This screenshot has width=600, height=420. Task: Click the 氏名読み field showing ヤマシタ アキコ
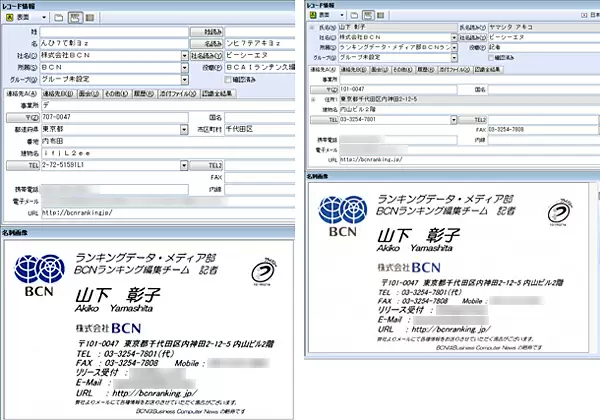[x=544, y=28]
